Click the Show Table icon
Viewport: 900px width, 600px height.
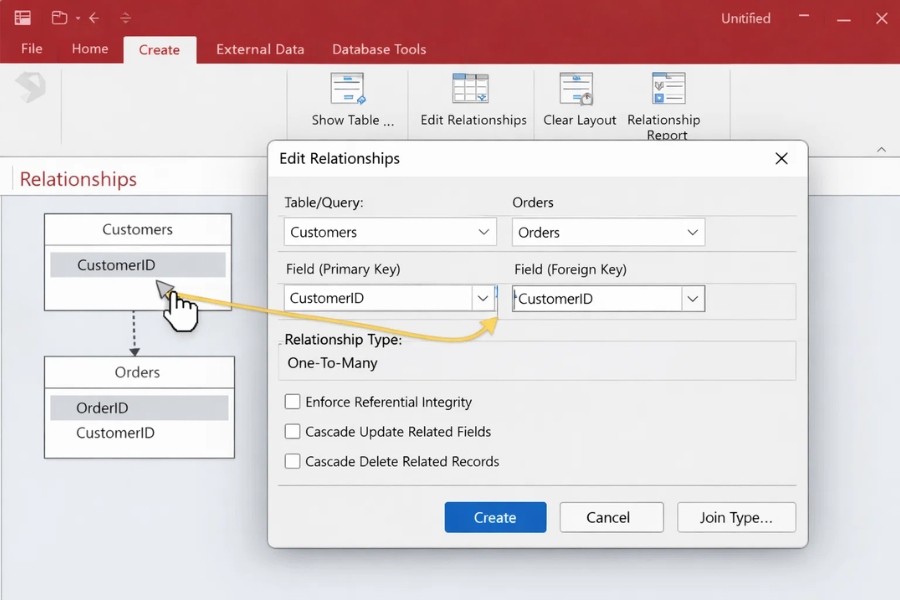coord(348,90)
